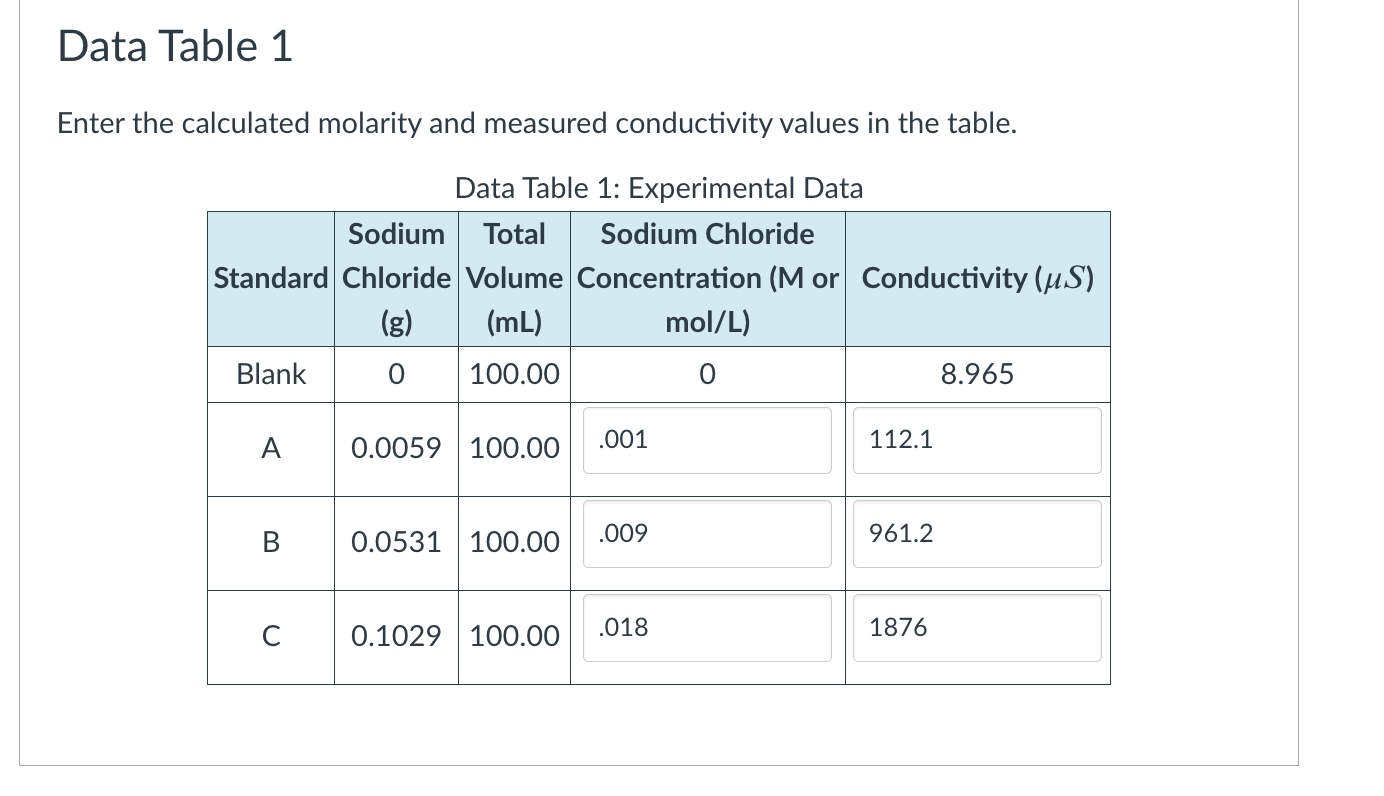Click the concentration input showing .018 for Standard C

pyautogui.click(x=707, y=628)
